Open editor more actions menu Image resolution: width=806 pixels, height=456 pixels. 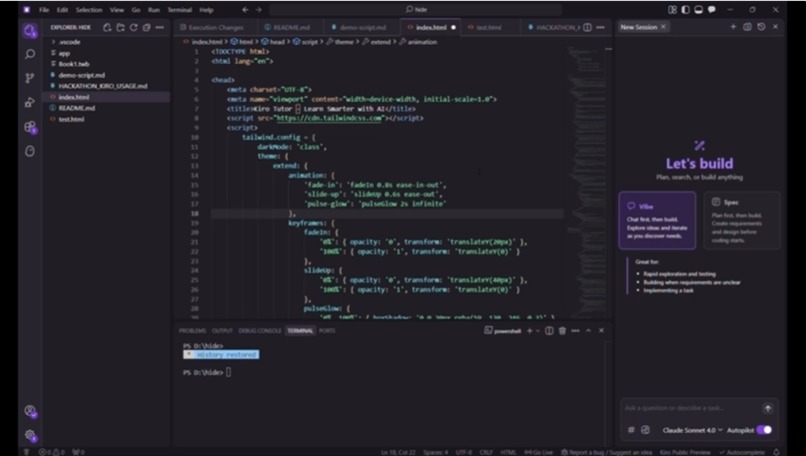point(600,27)
